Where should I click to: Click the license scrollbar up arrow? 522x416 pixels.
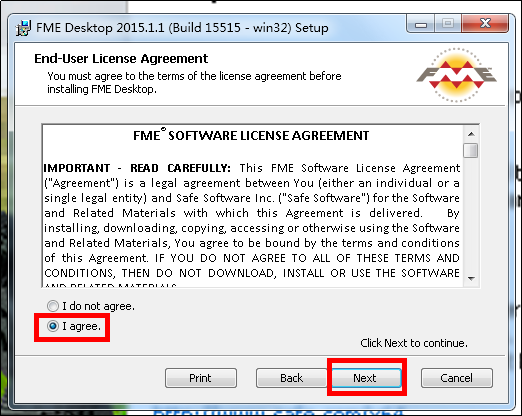471,134
